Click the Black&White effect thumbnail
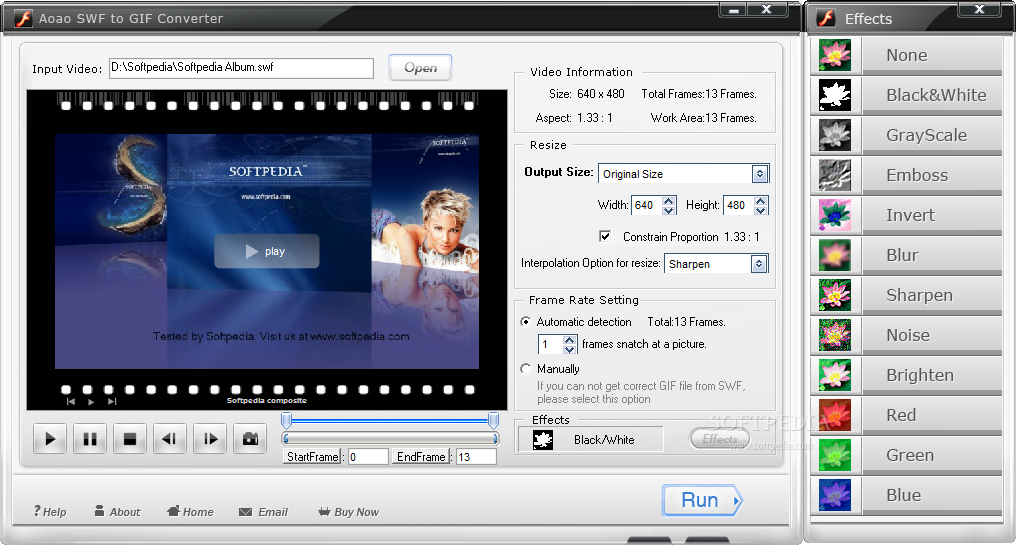The height and width of the screenshot is (545, 1016). (x=835, y=95)
